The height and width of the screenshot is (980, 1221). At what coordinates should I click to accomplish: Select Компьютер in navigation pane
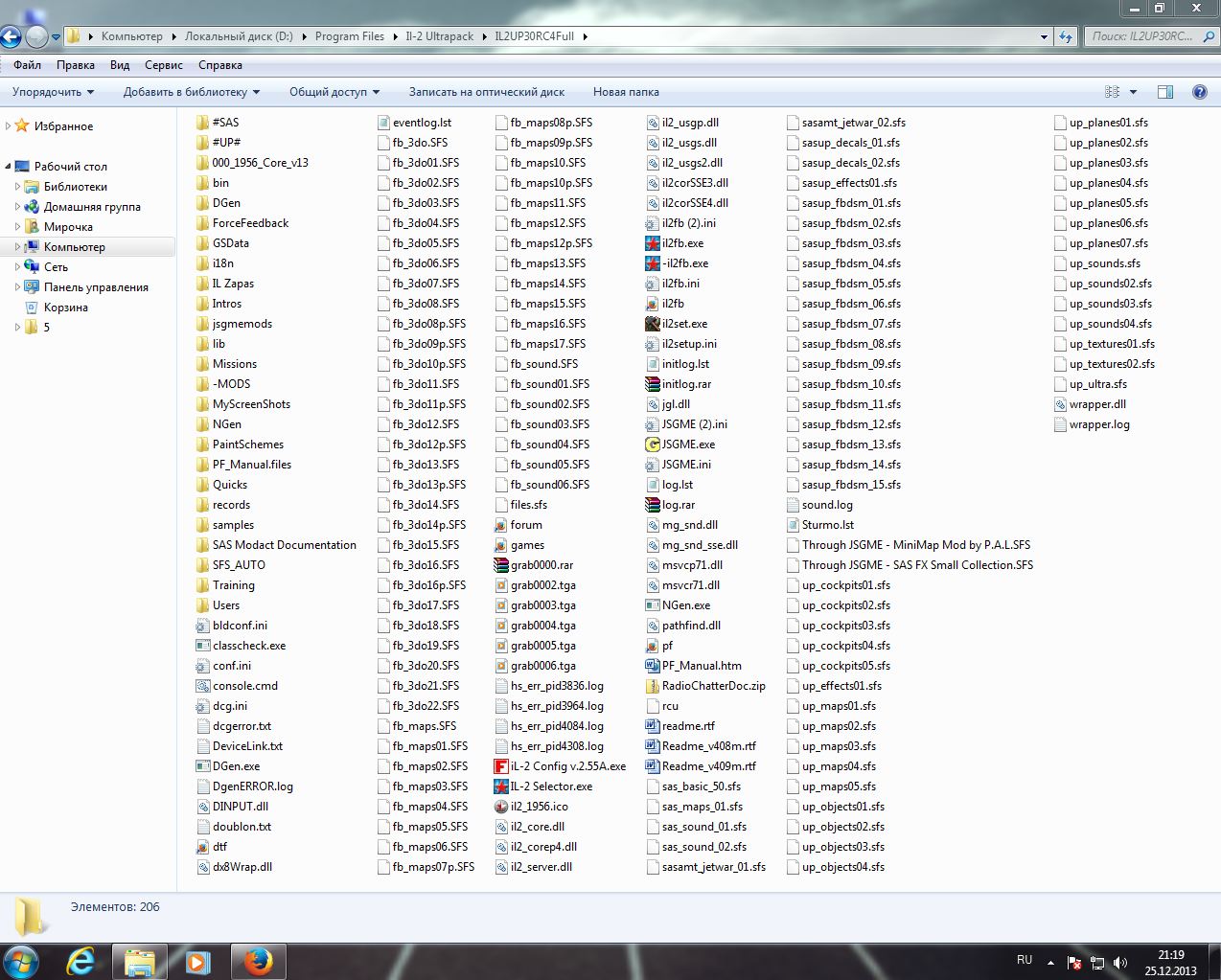(x=75, y=247)
